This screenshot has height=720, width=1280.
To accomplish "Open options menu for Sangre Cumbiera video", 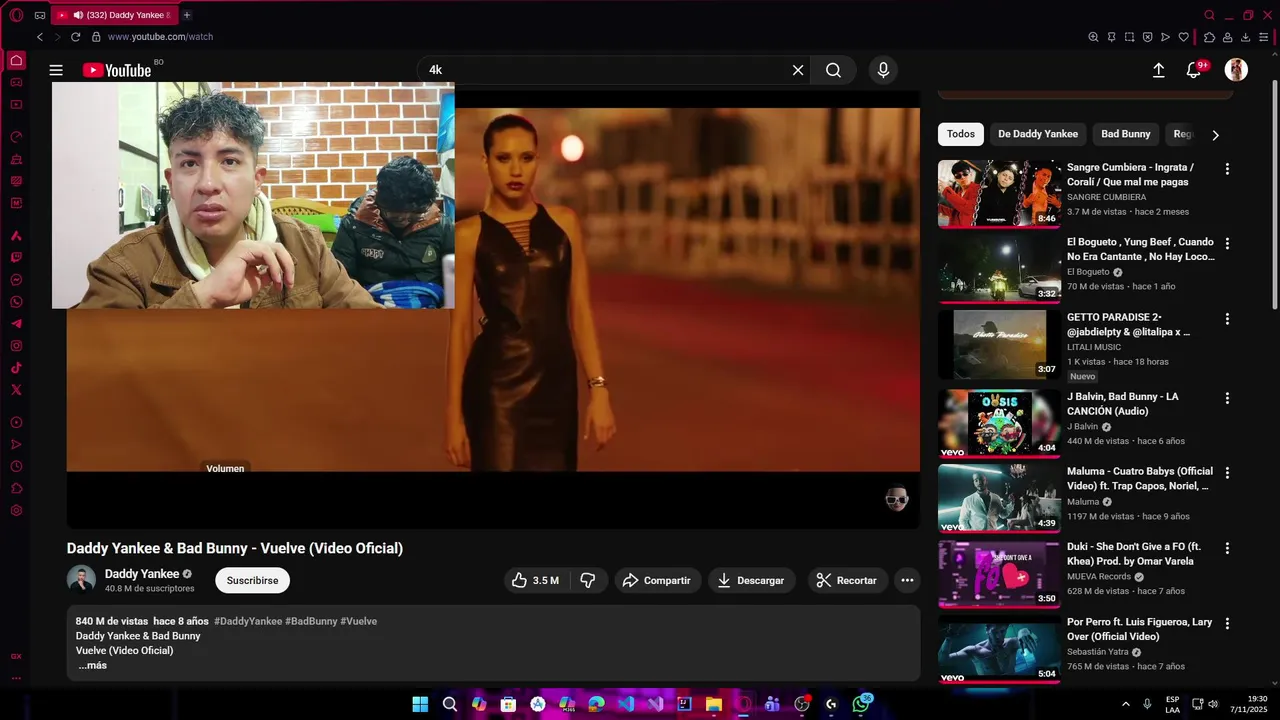I will 1227,169.
